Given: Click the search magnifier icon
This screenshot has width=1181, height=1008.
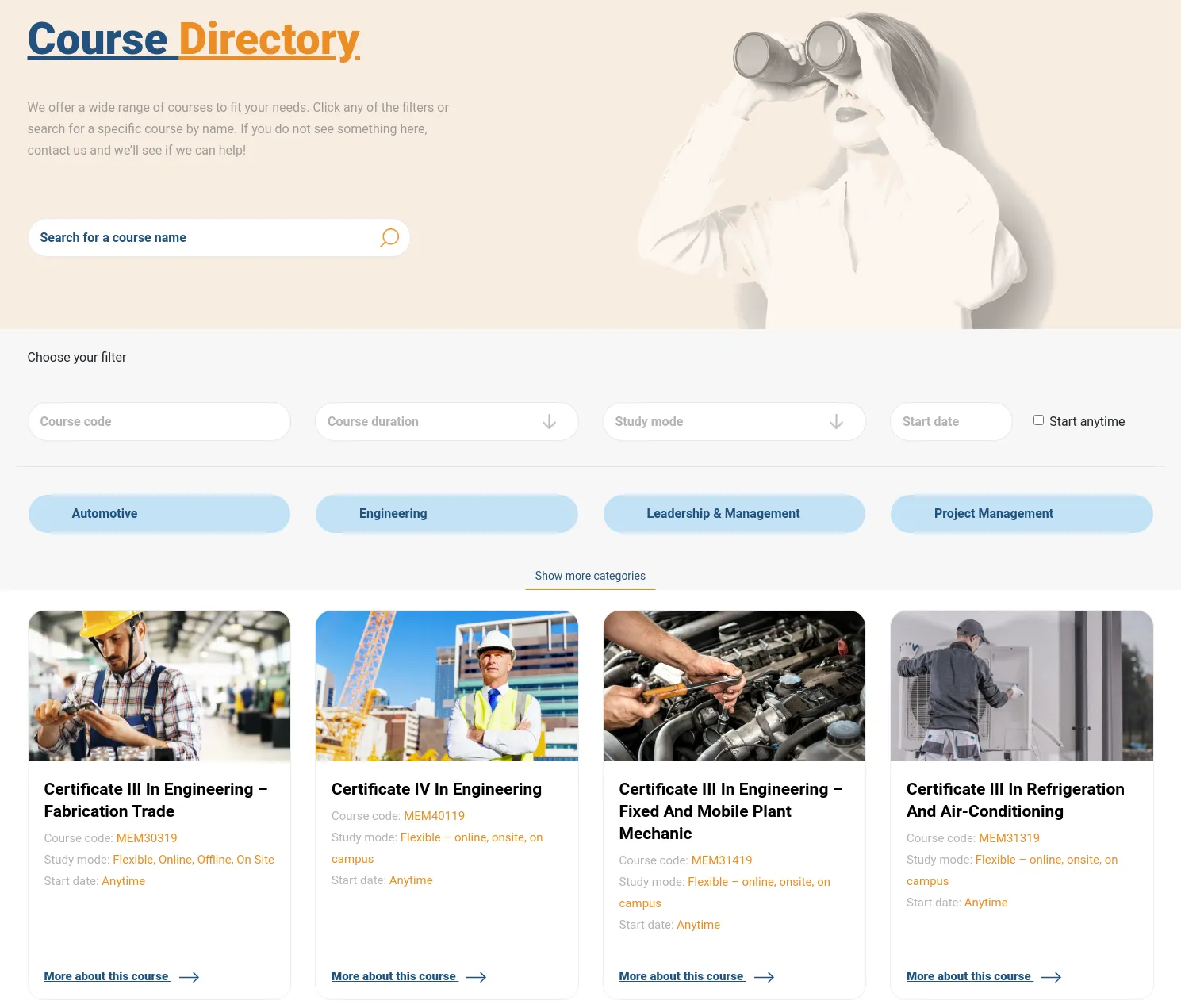Looking at the screenshot, I should [x=389, y=238].
